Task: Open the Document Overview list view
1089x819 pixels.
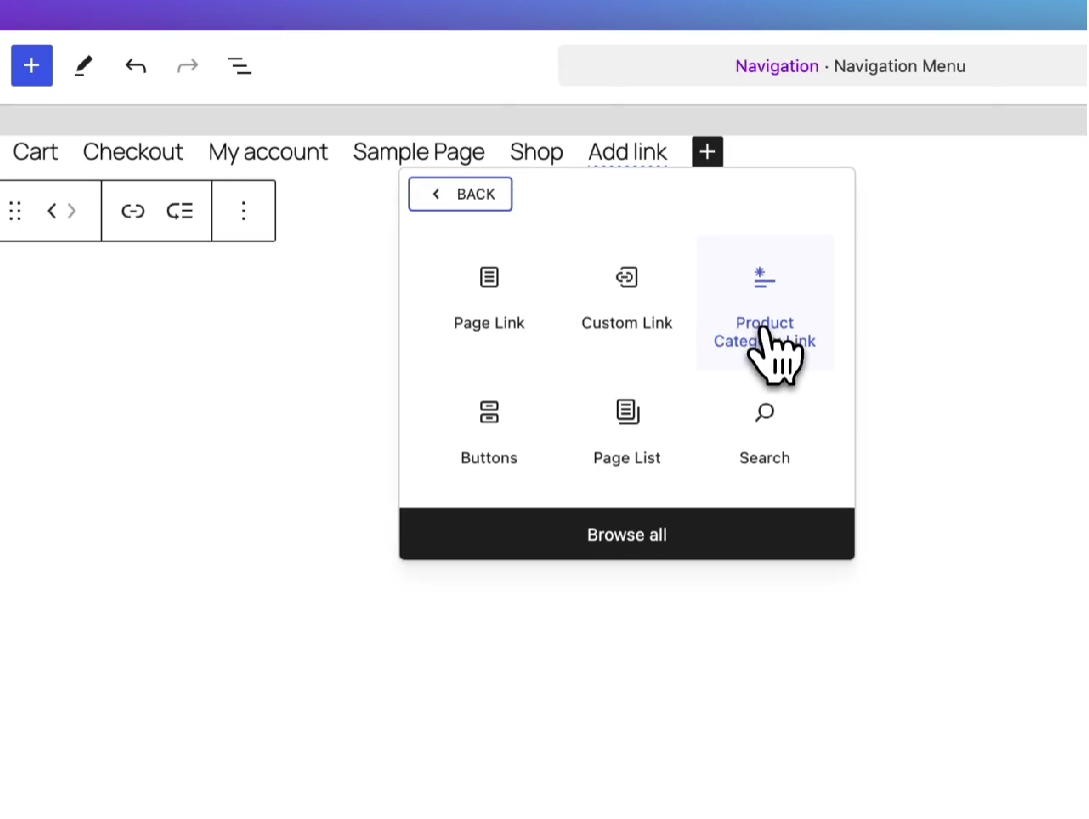Action: 239,65
